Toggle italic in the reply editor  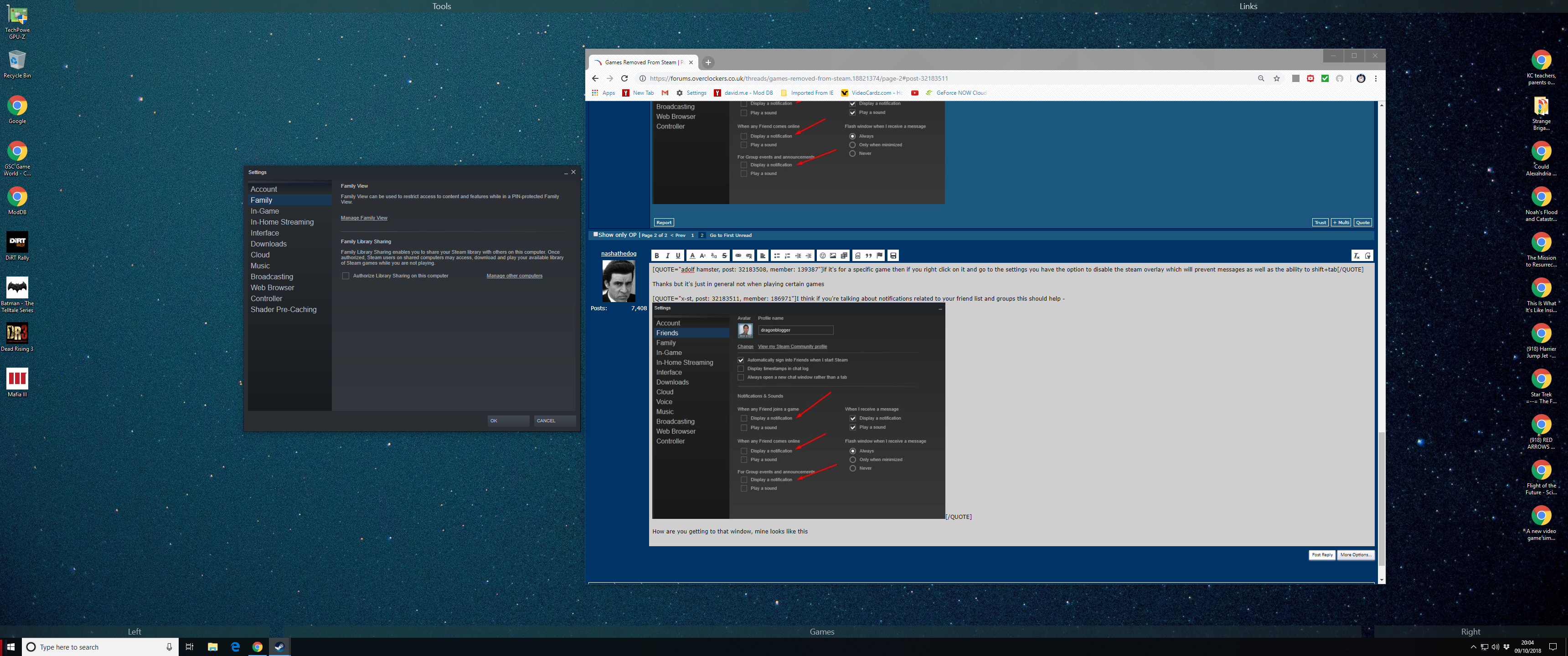668,256
